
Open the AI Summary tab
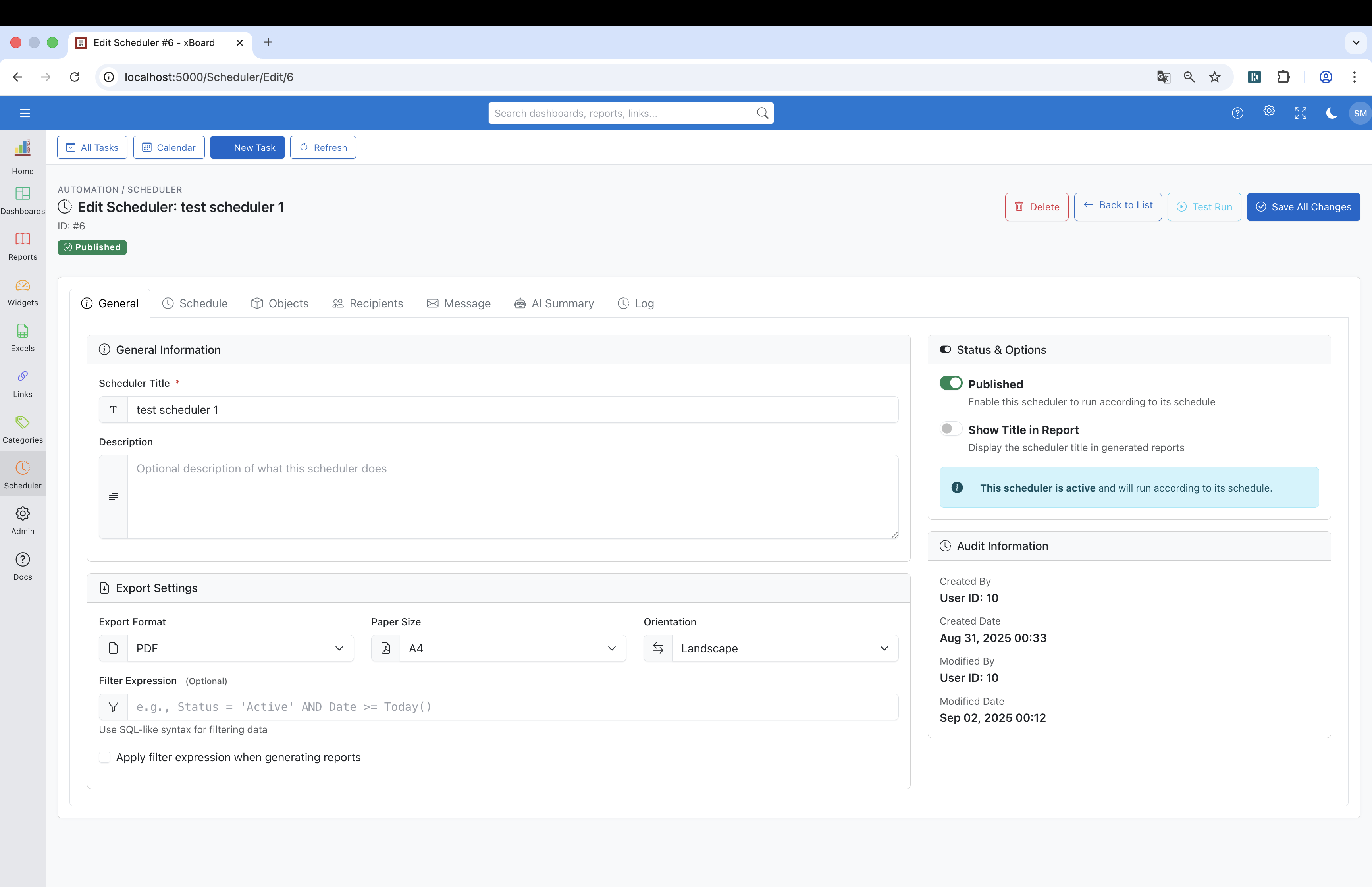tap(554, 303)
